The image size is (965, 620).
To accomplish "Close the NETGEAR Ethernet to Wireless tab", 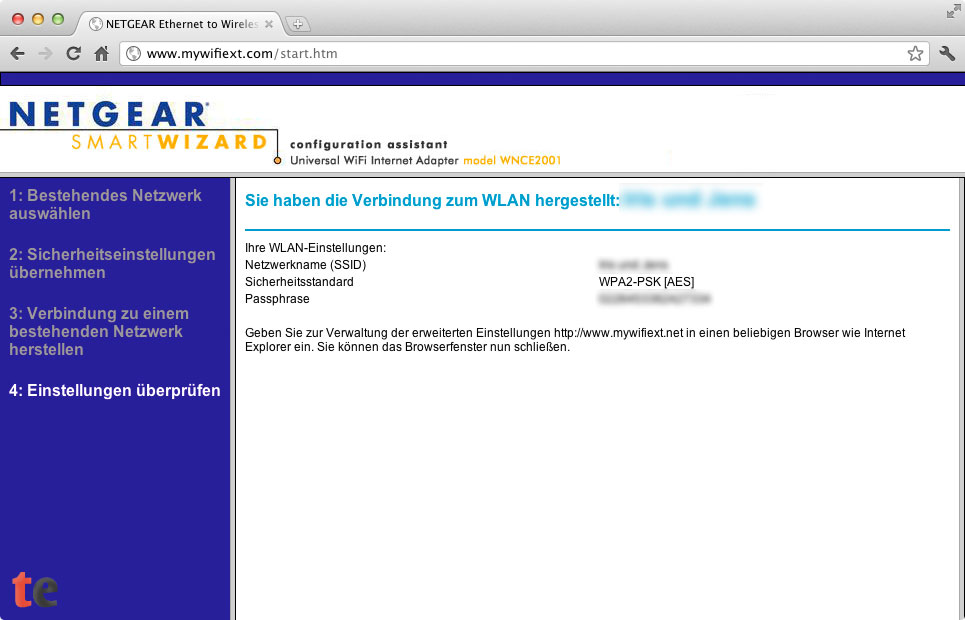I will tap(269, 24).
